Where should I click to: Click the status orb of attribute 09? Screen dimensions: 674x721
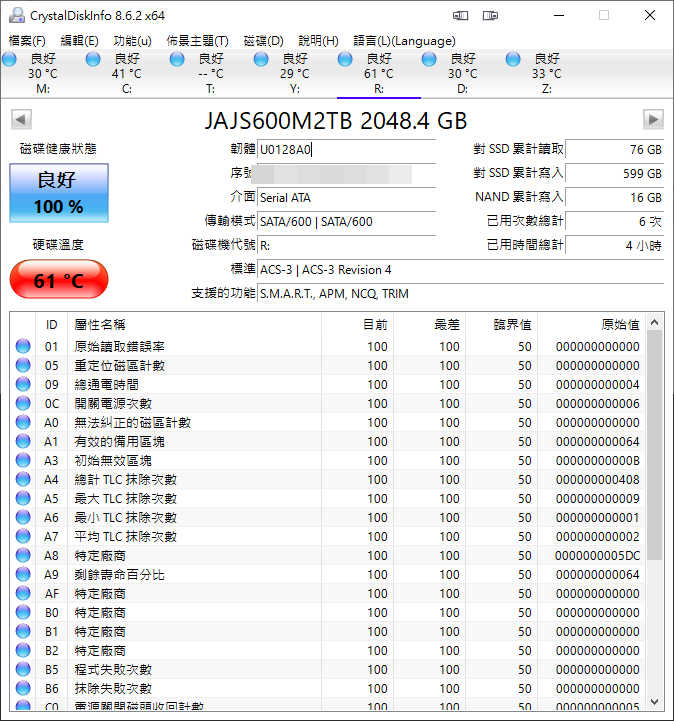click(x=23, y=384)
